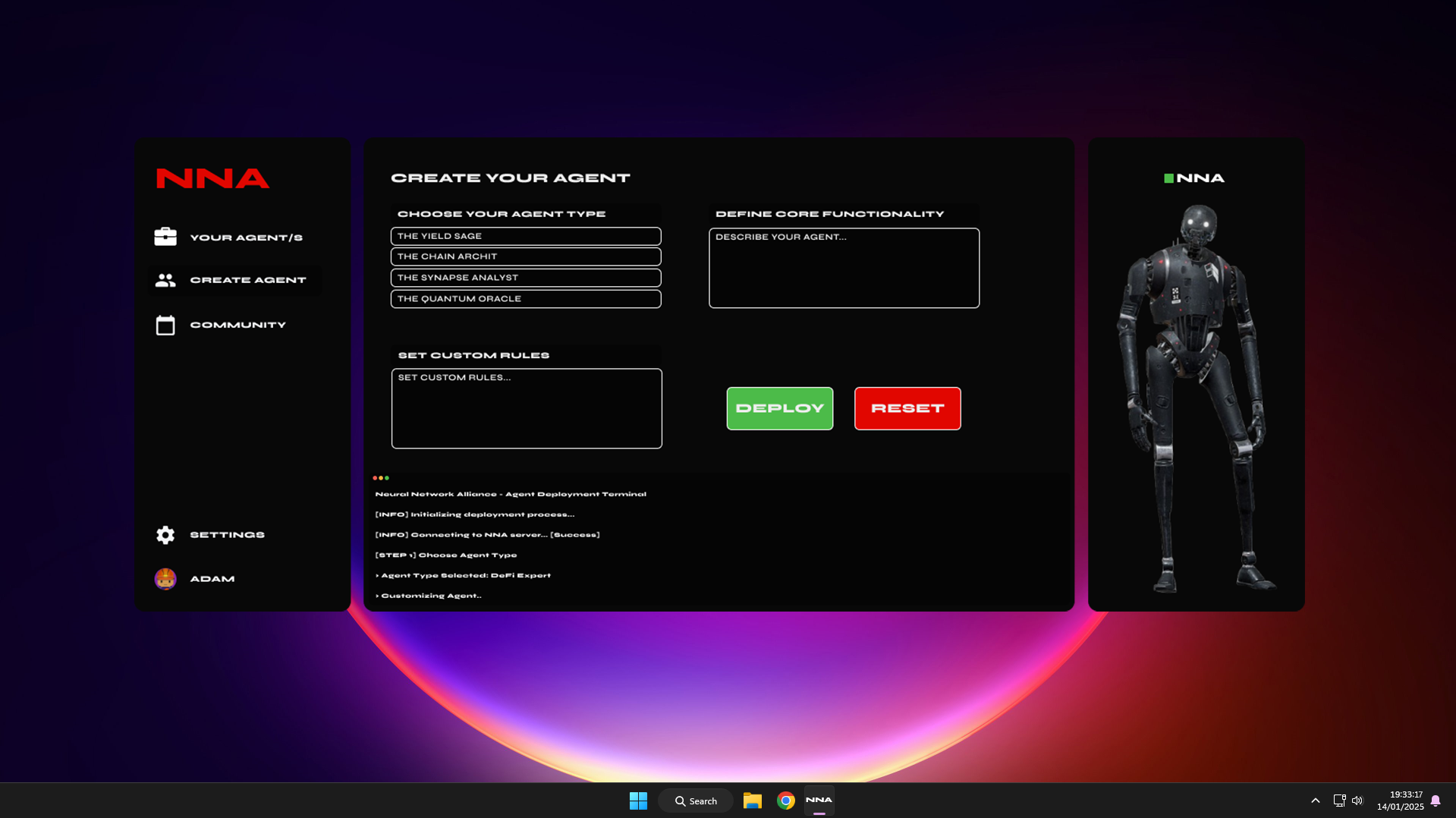Image resolution: width=1456 pixels, height=818 pixels.
Task: Choose The Chain Archit agent type
Action: [x=526, y=256]
